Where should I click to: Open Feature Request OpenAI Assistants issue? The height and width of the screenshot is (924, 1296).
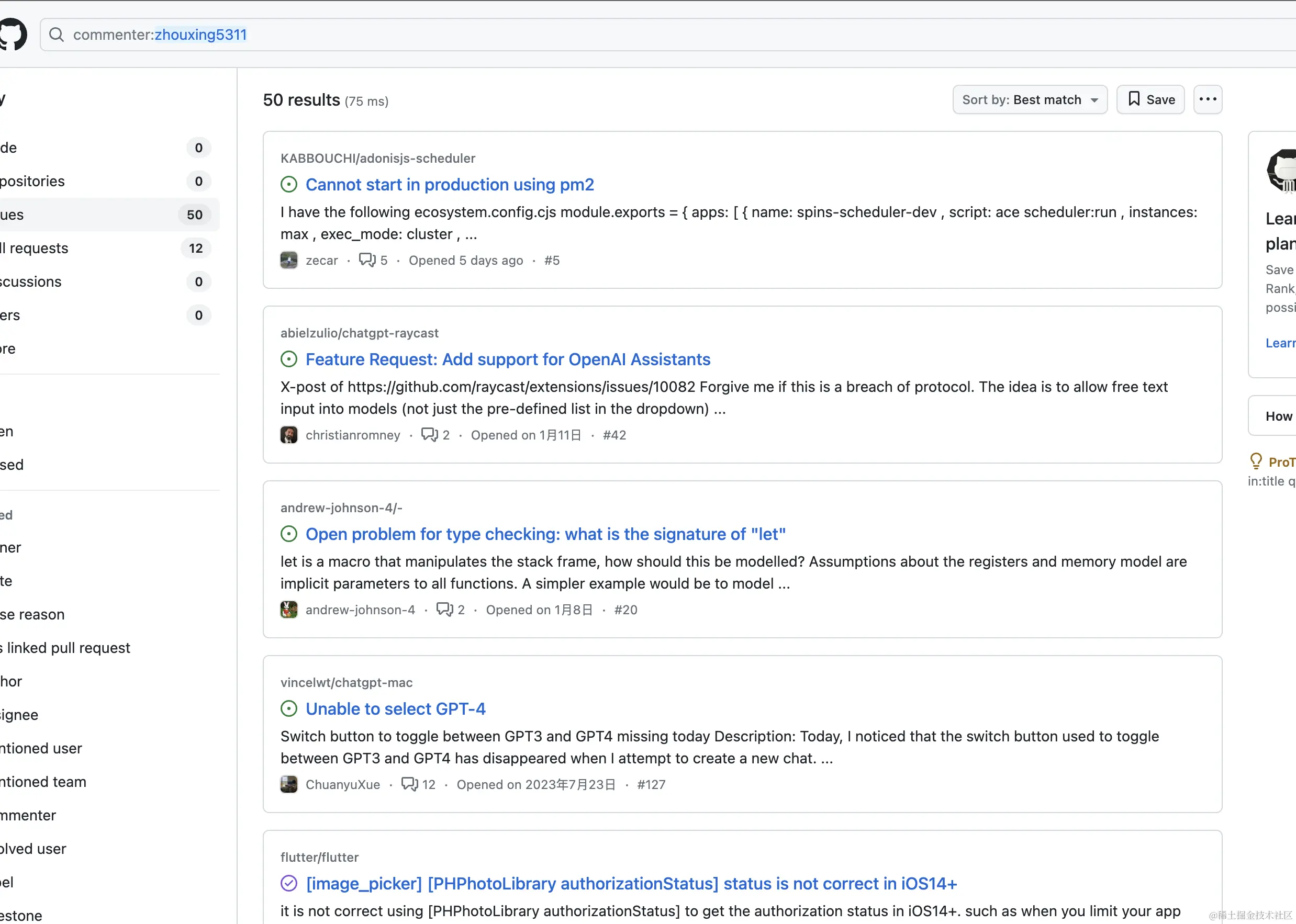(x=508, y=359)
